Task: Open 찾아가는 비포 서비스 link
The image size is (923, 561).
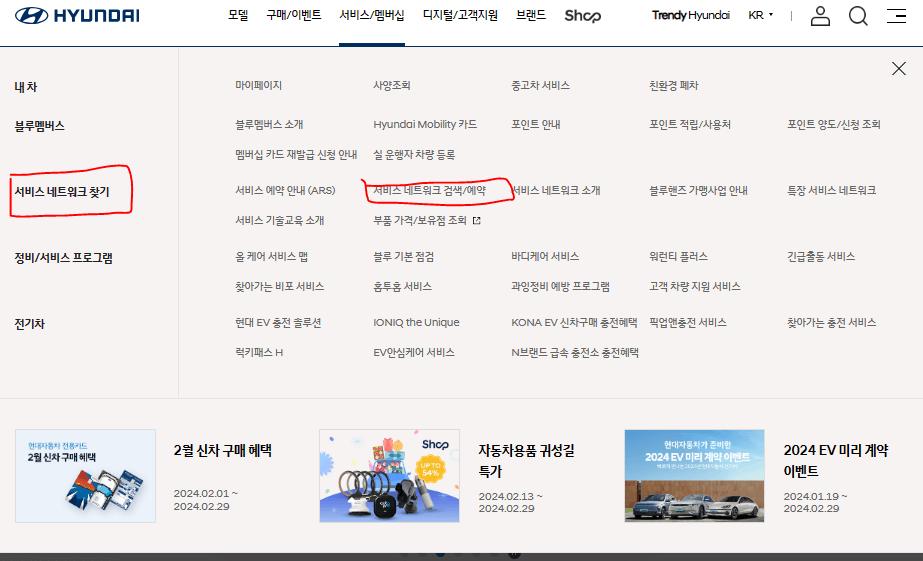Action: pyautogui.click(x=280, y=286)
